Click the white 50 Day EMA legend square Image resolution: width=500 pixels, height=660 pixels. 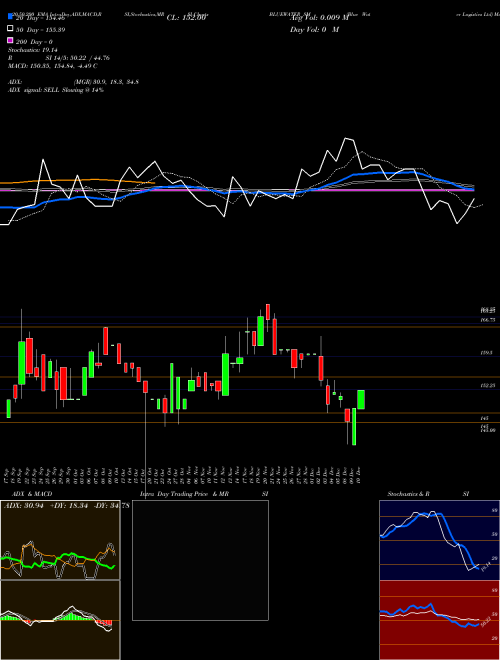(x=11, y=29)
